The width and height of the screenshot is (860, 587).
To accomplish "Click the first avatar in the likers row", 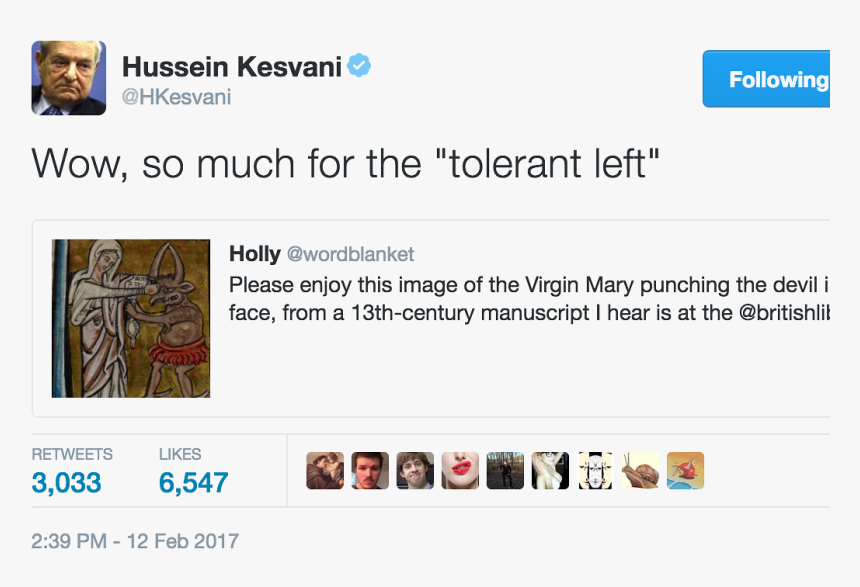I will pos(325,471).
